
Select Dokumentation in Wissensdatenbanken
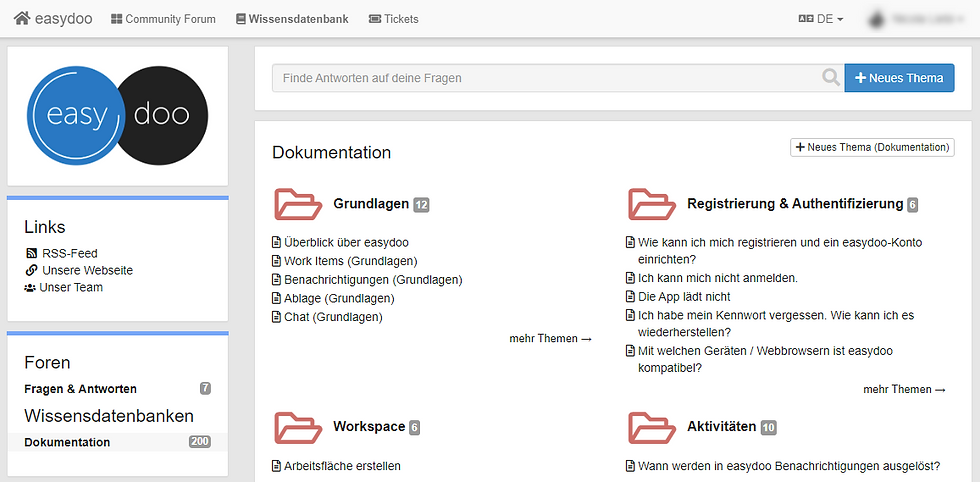coord(67,442)
